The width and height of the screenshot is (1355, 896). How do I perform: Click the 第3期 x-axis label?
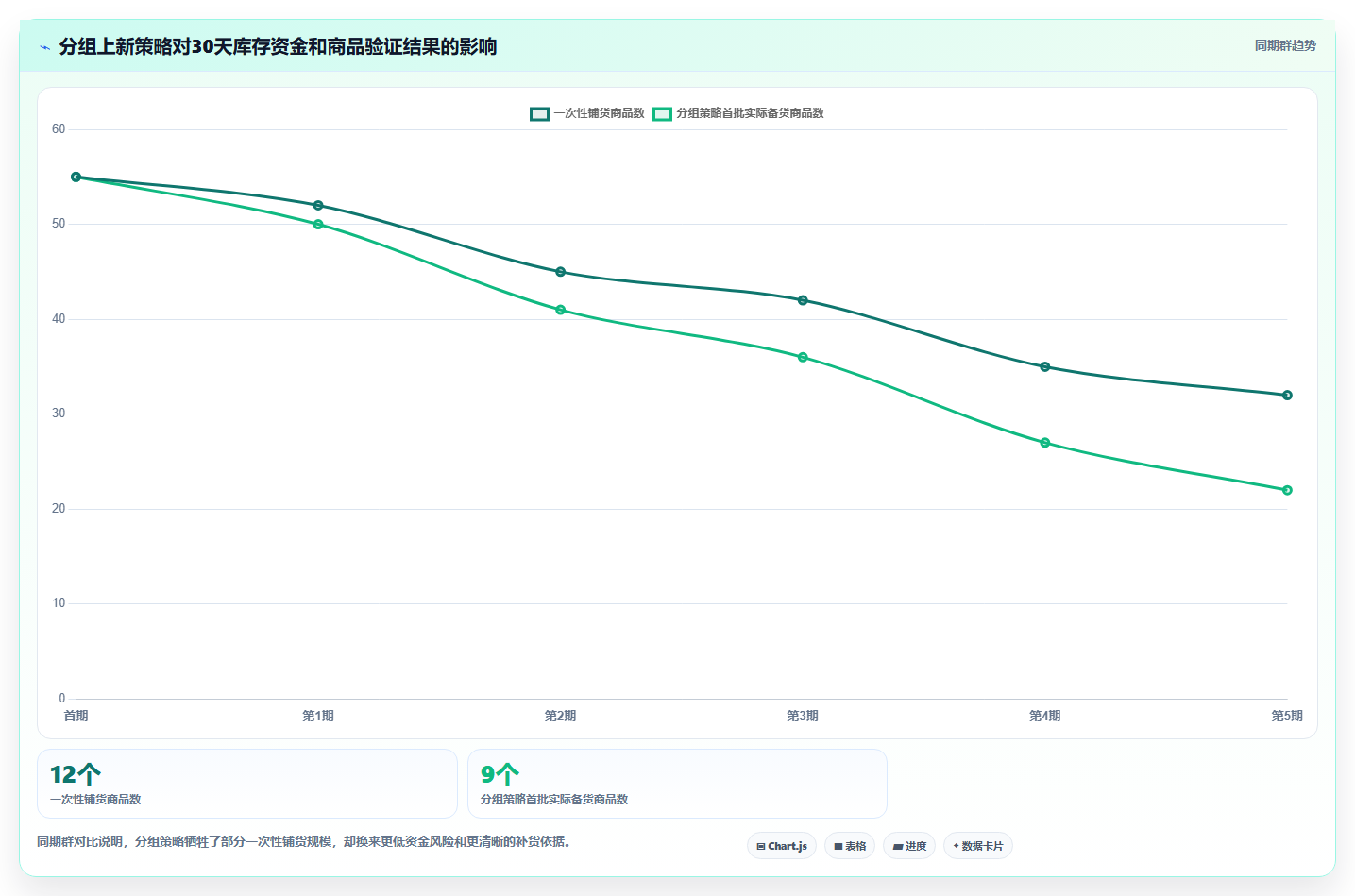[x=803, y=716]
